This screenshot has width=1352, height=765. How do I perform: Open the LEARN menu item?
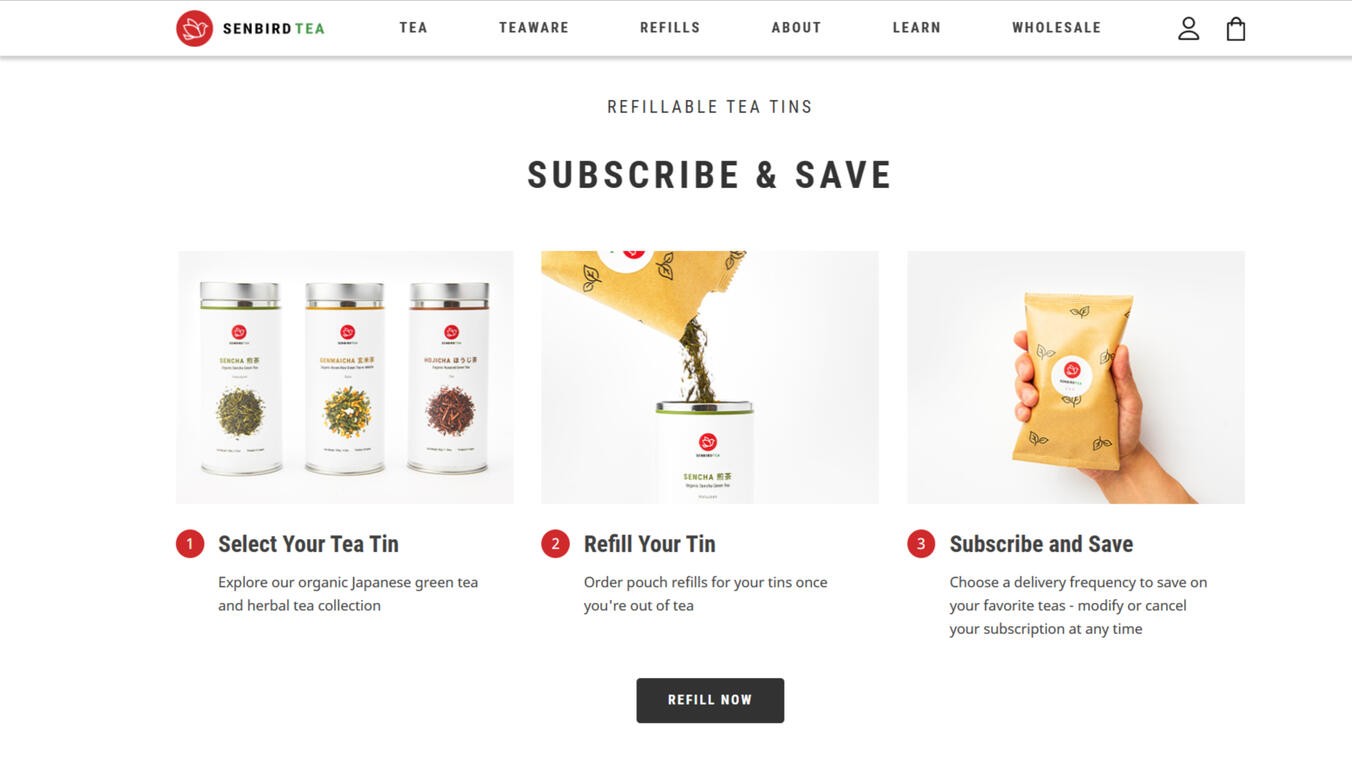click(917, 28)
